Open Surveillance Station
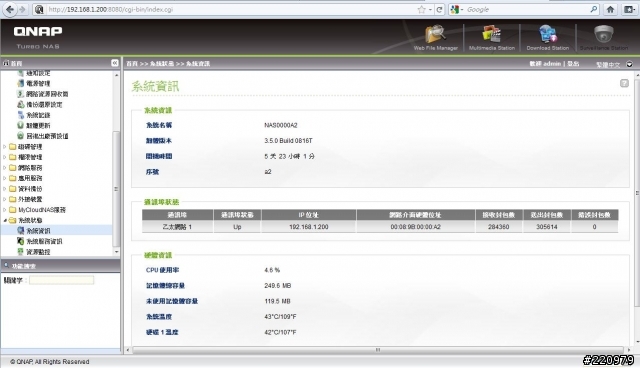The image size is (640, 368). click(604, 38)
